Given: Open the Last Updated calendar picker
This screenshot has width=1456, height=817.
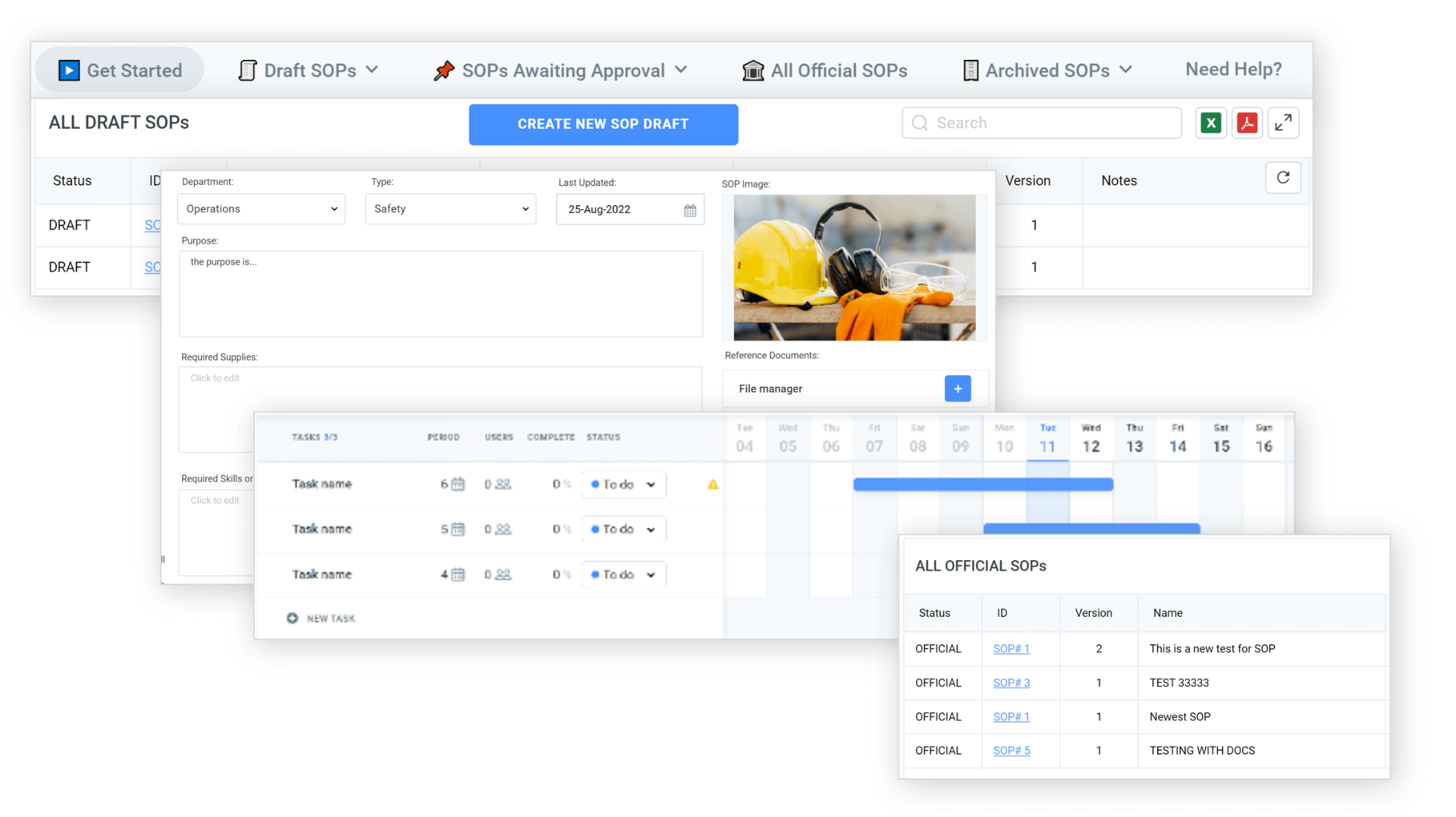Looking at the screenshot, I should [690, 211].
